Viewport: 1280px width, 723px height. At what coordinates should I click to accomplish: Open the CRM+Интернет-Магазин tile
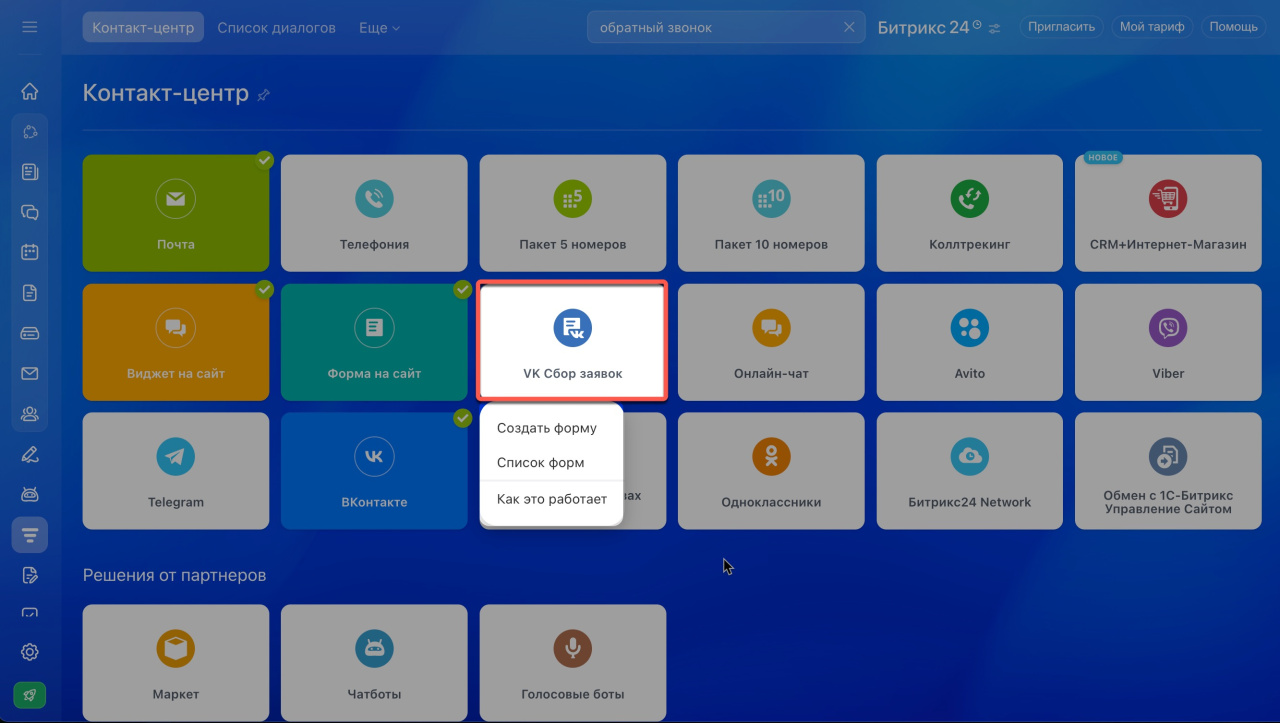pyautogui.click(x=1168, y=213)
